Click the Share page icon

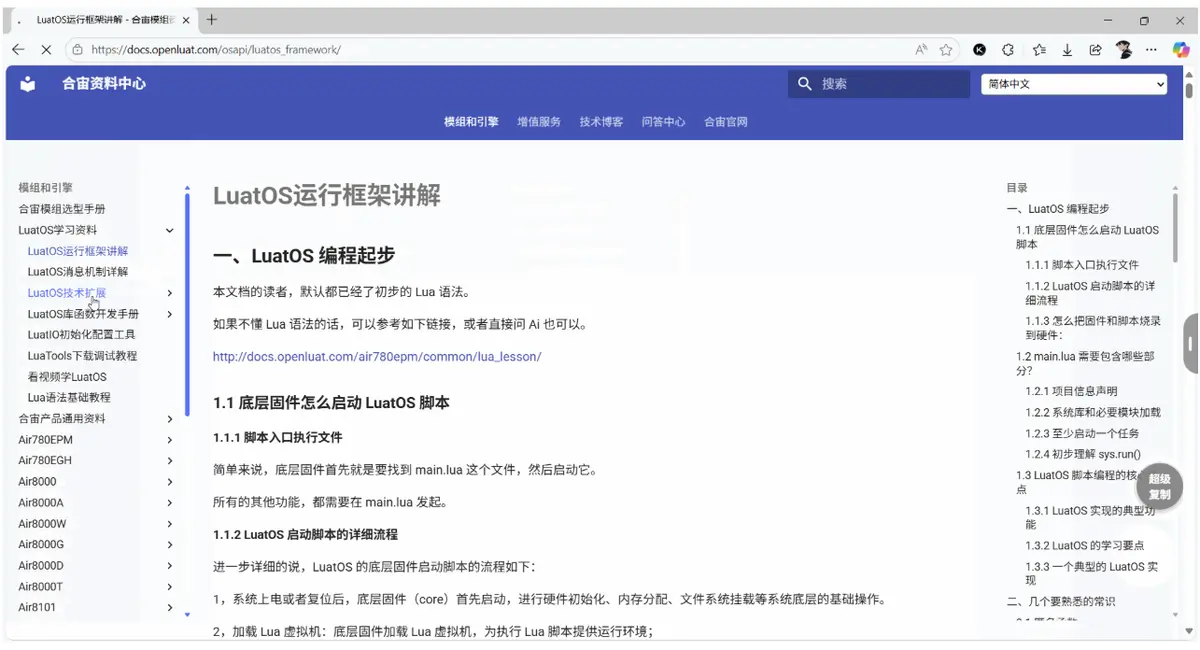coord(1095,49)
